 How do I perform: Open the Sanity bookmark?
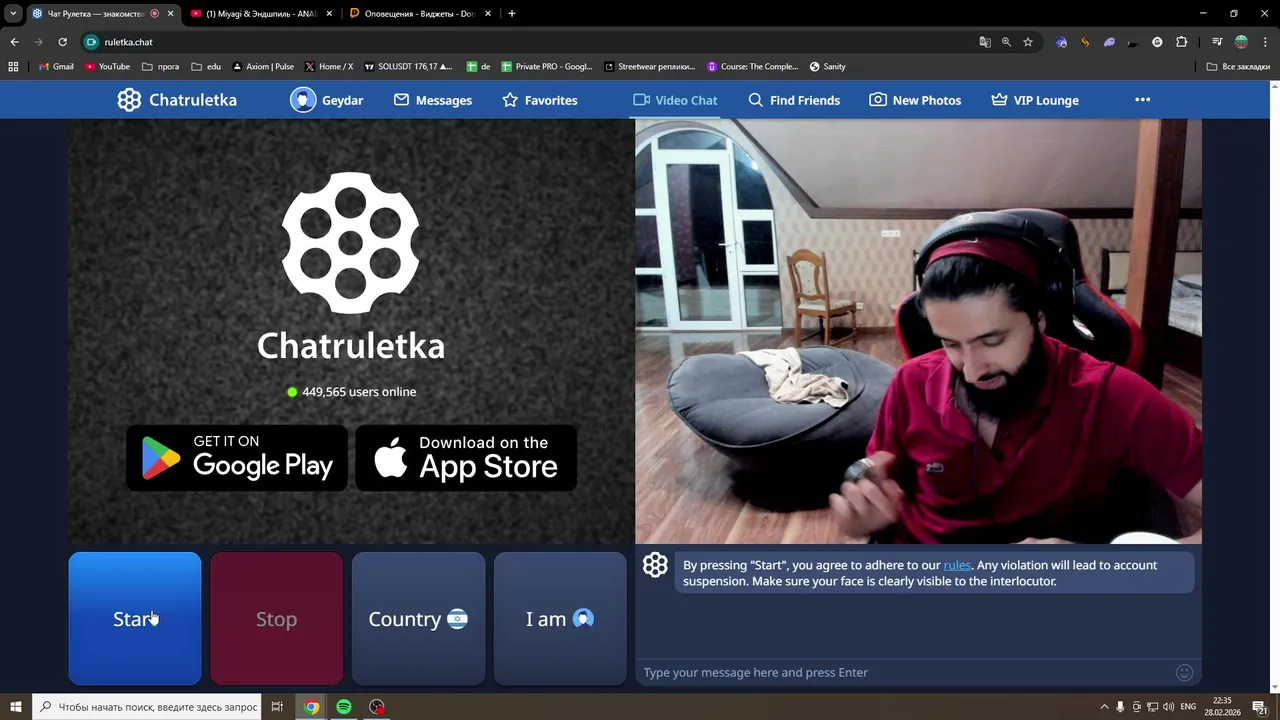[x=827, y=67]
